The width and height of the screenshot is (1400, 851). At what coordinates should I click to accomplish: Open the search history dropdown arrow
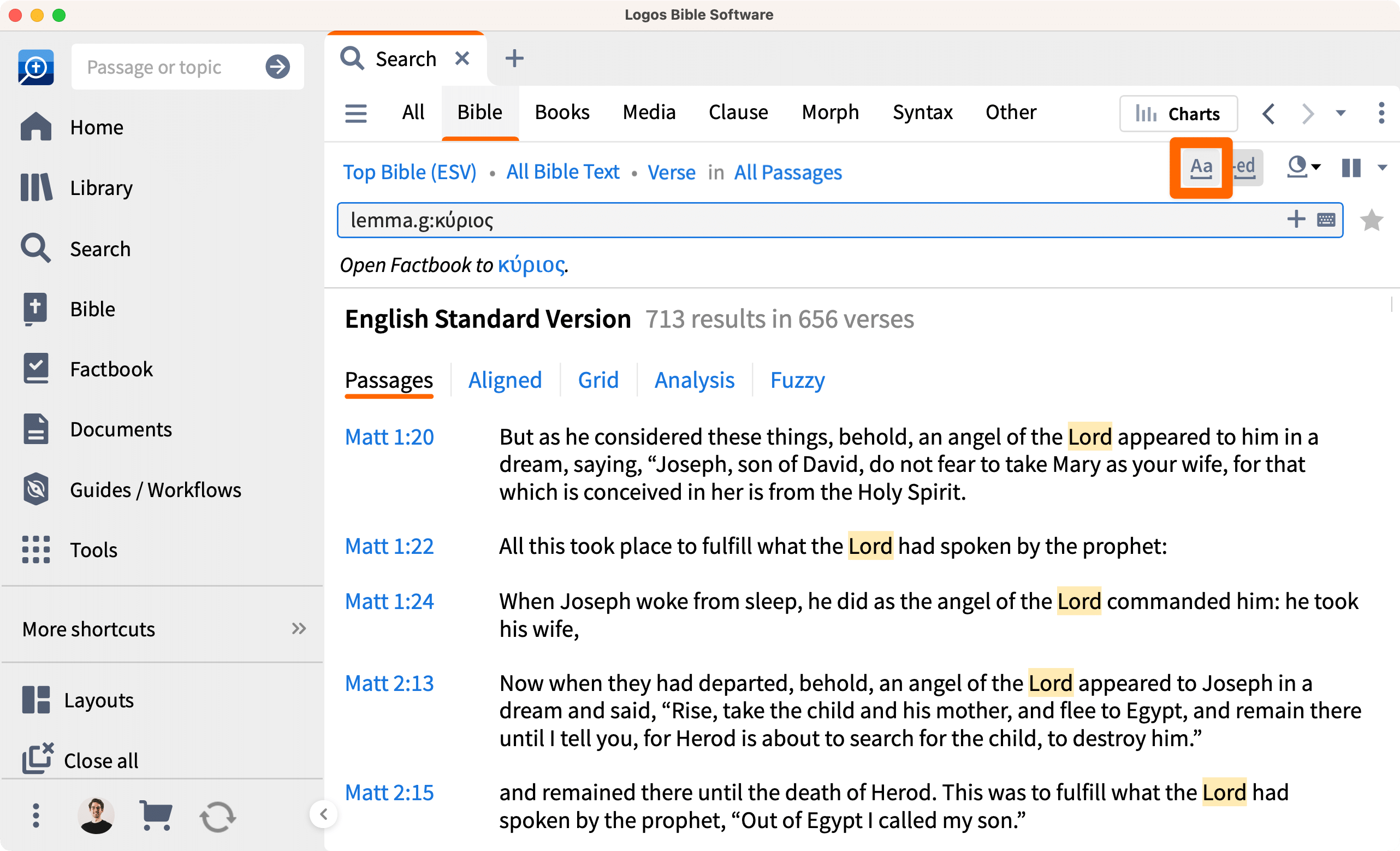[x=1340, y=113]
